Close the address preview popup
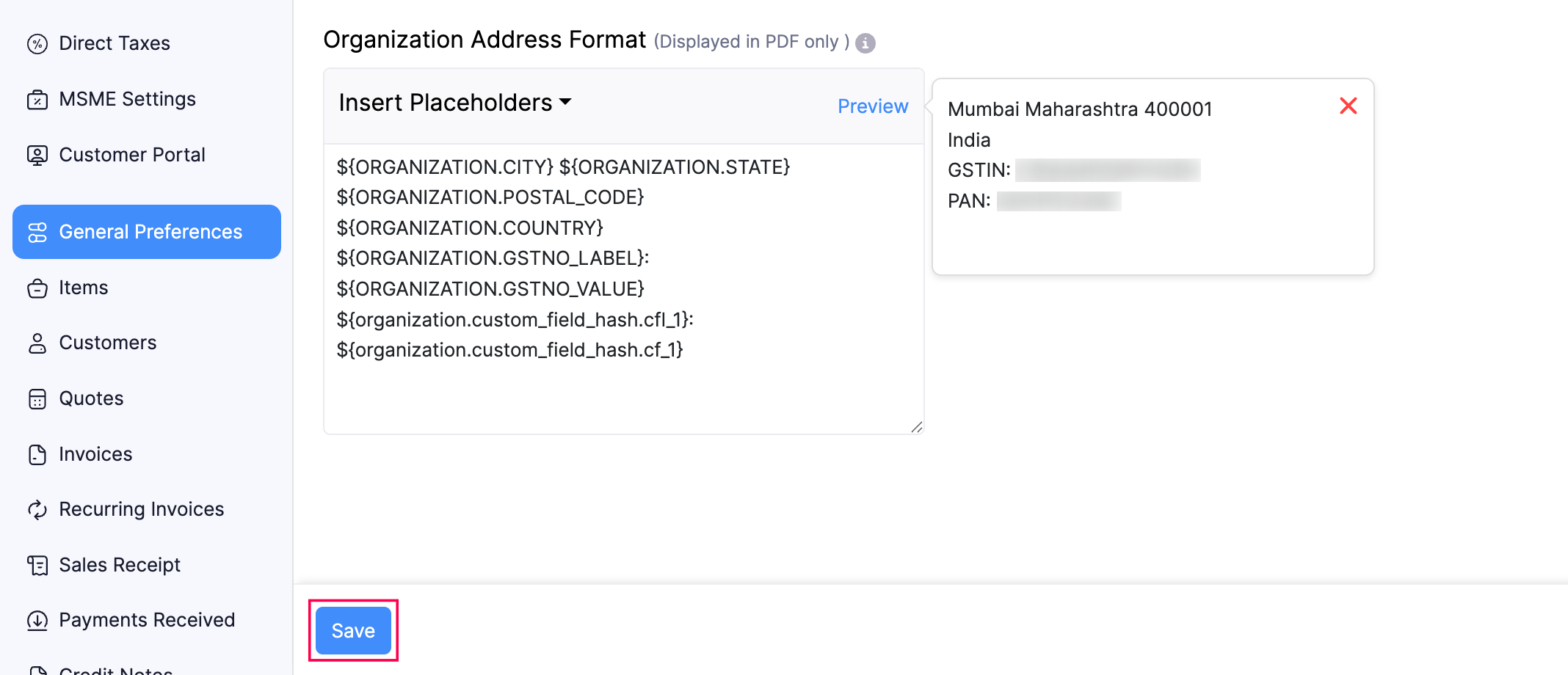This screenshot has width=1568, height=675. (1348, 106)
